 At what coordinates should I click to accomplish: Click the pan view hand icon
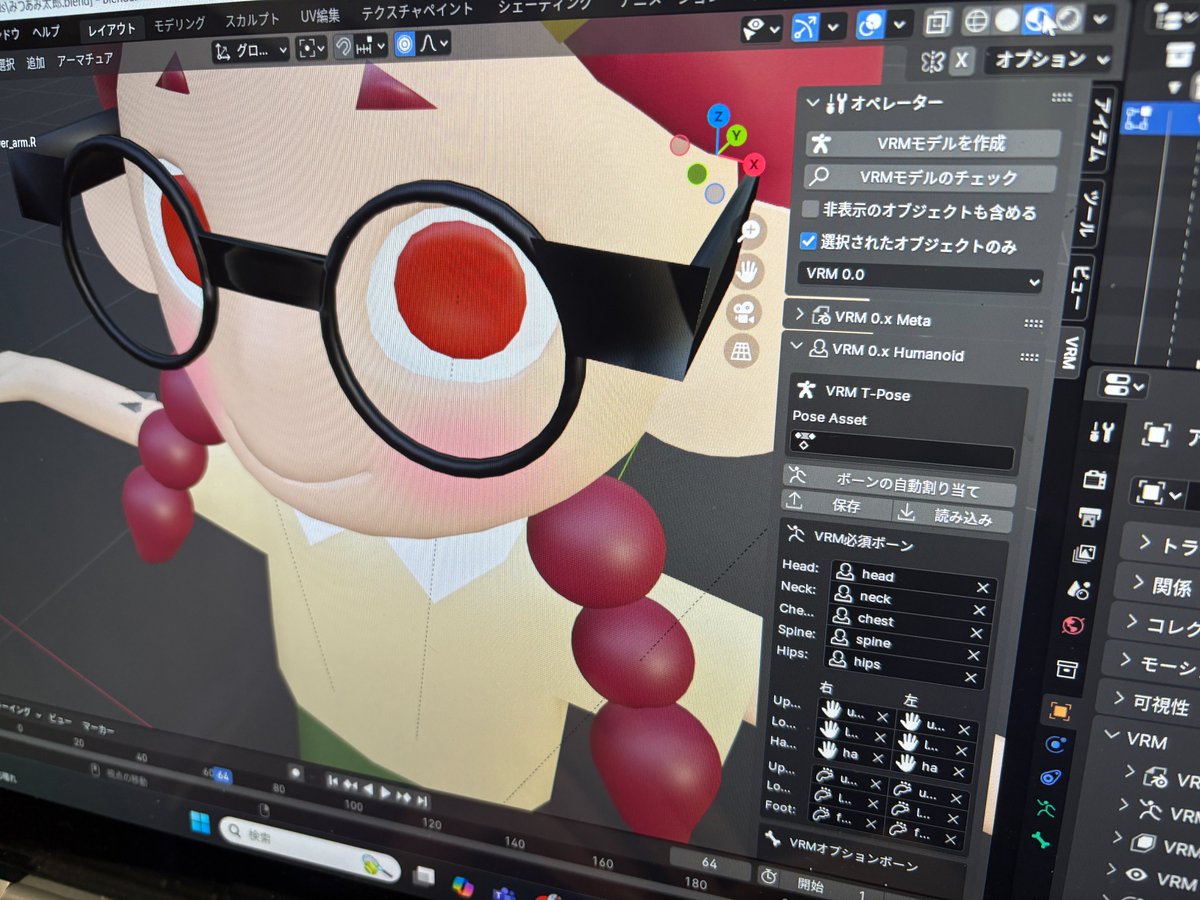click(x=746, y=270)
